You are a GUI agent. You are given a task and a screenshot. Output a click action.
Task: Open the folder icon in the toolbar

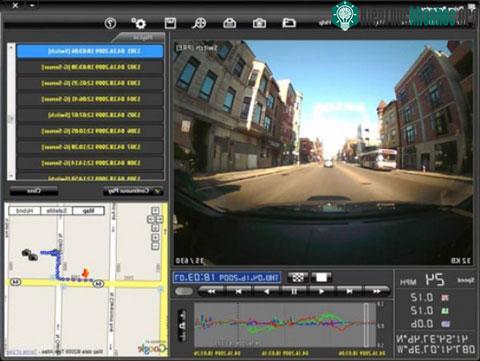tap(289, 23)
